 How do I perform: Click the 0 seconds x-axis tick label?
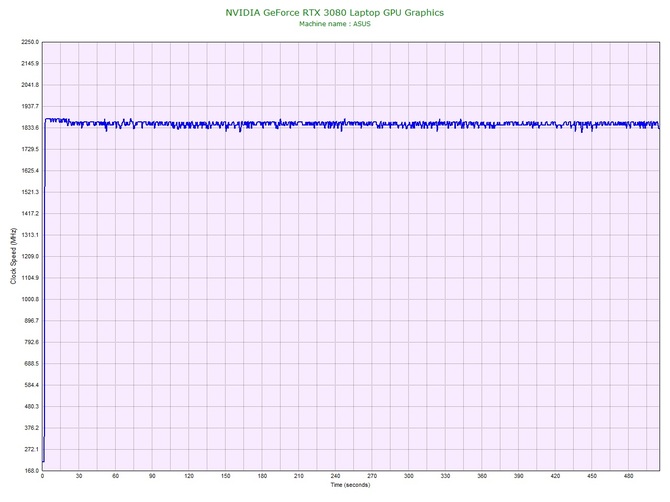[x=42, y=476]
